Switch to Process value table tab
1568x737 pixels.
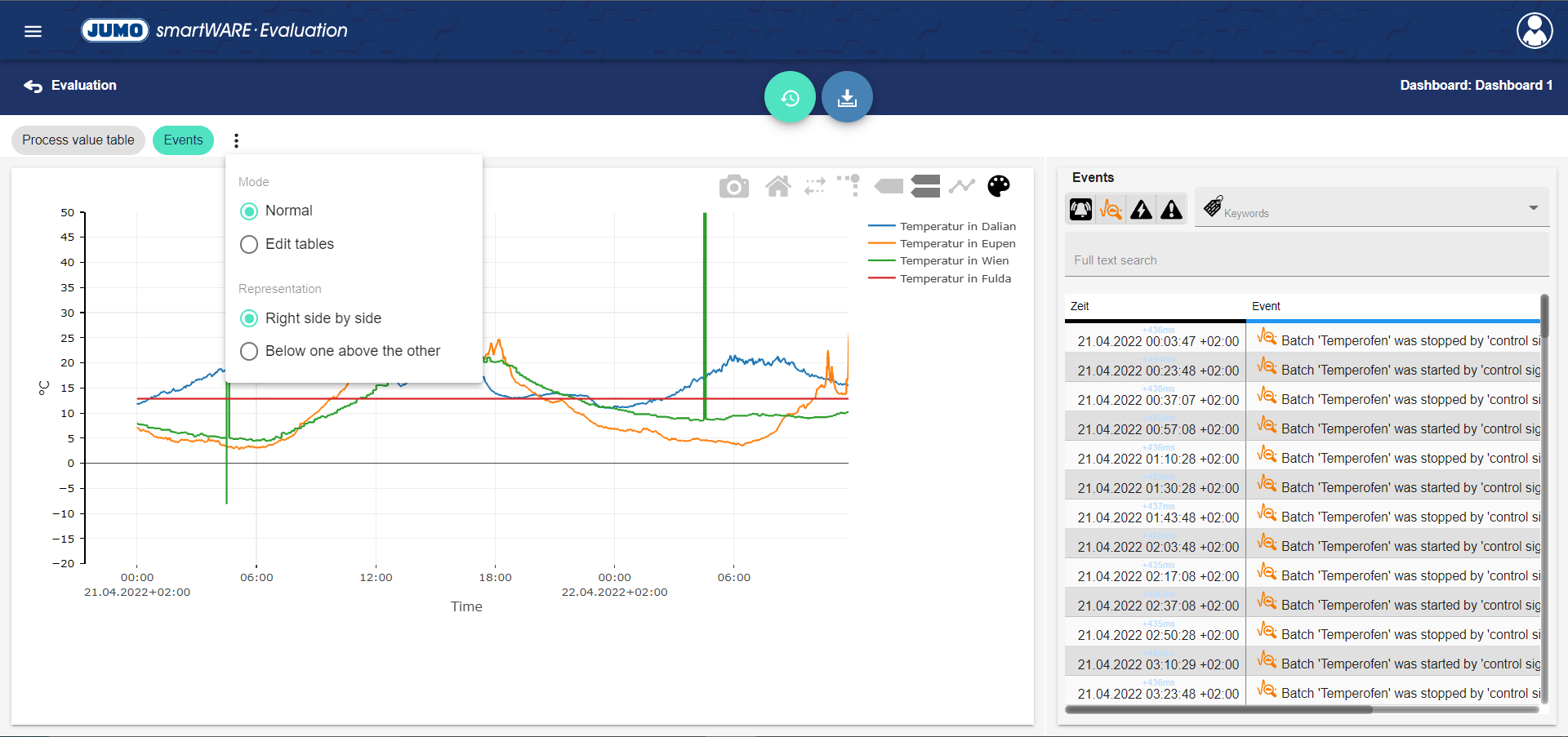78,140
